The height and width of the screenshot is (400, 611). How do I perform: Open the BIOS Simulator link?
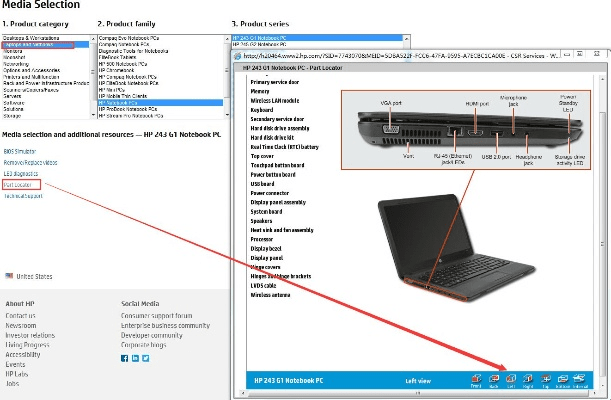click(21, 148)
